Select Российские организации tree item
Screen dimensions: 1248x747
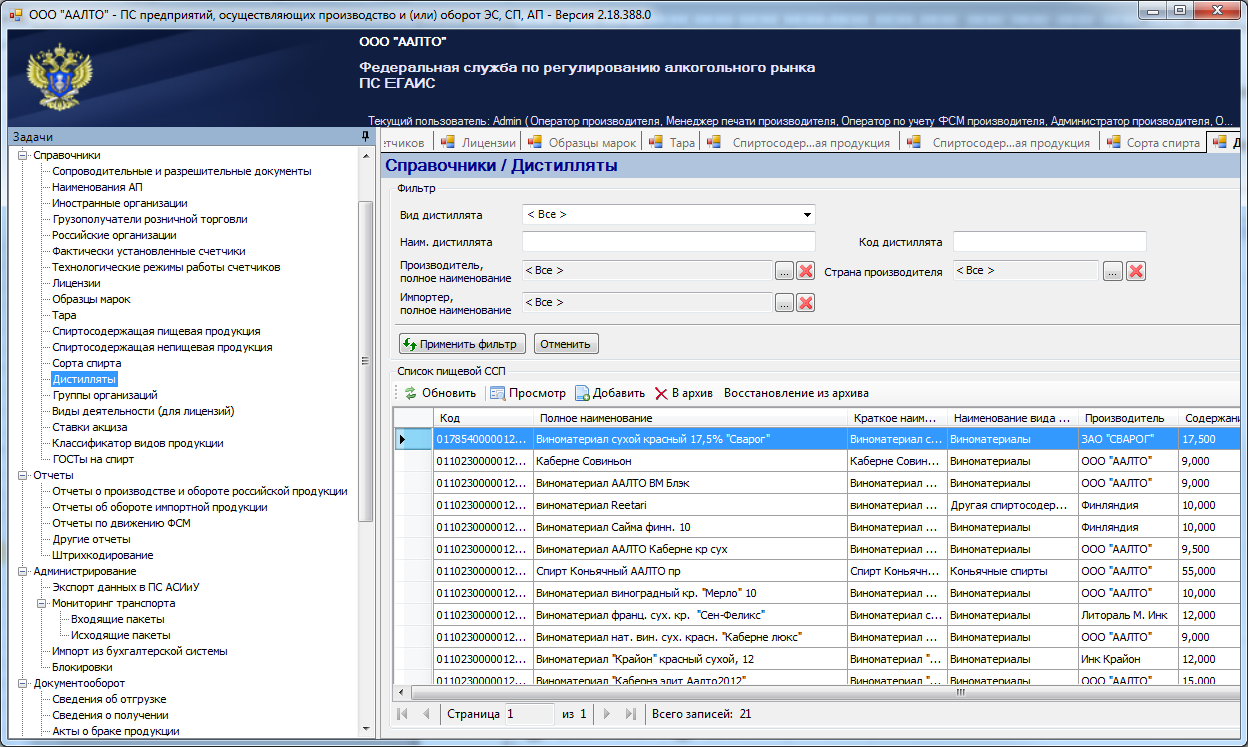[x=114, y=235]
